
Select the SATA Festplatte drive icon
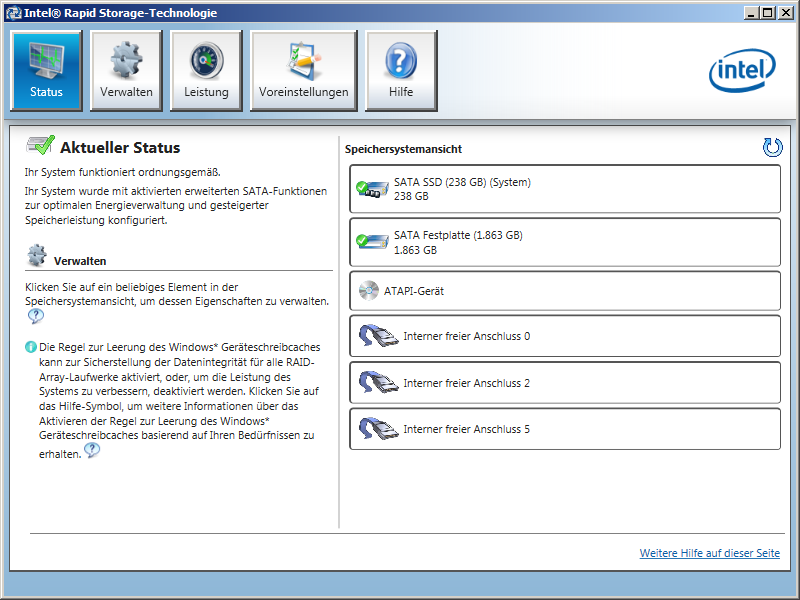372,241
